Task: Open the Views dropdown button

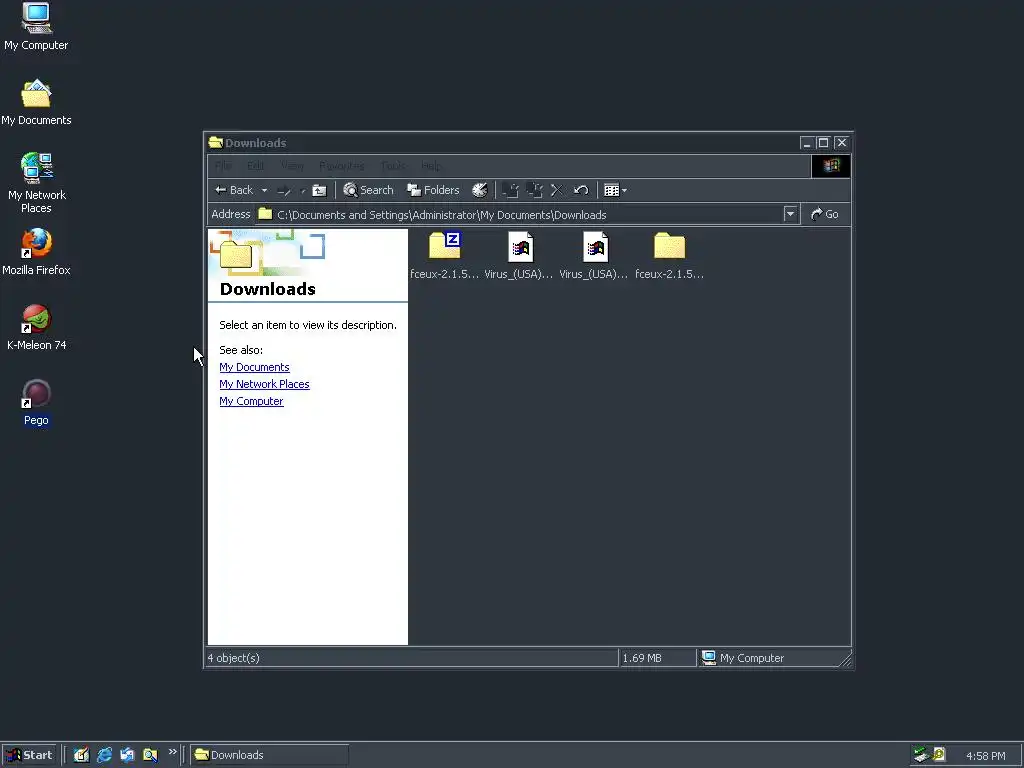Action: coord(615,190)
